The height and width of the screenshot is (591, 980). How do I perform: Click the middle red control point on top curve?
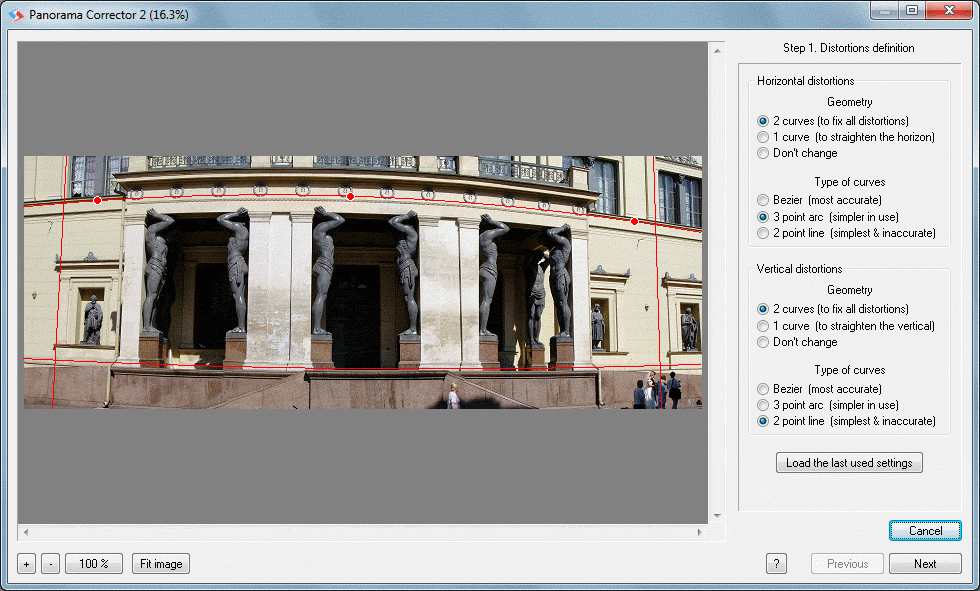click(350, 197)
